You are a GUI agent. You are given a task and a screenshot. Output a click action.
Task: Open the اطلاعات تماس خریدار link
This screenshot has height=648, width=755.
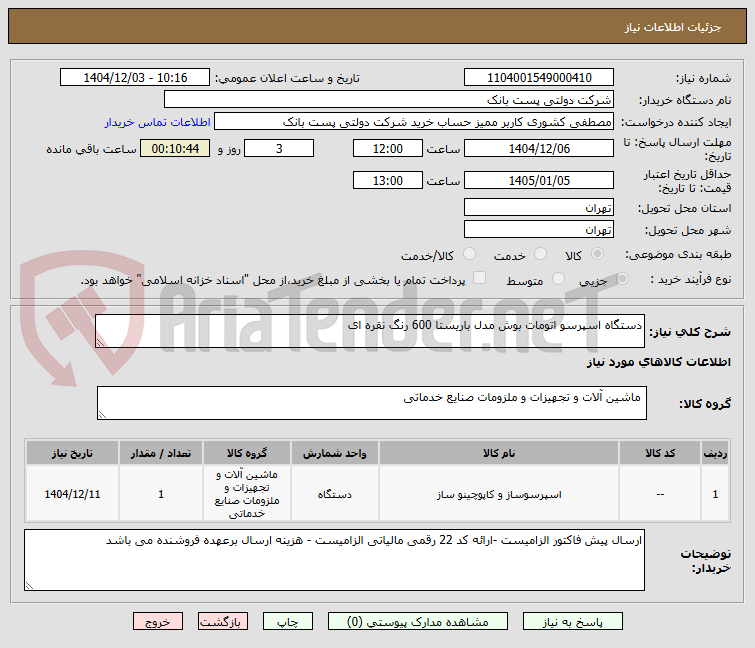point(157,122)
